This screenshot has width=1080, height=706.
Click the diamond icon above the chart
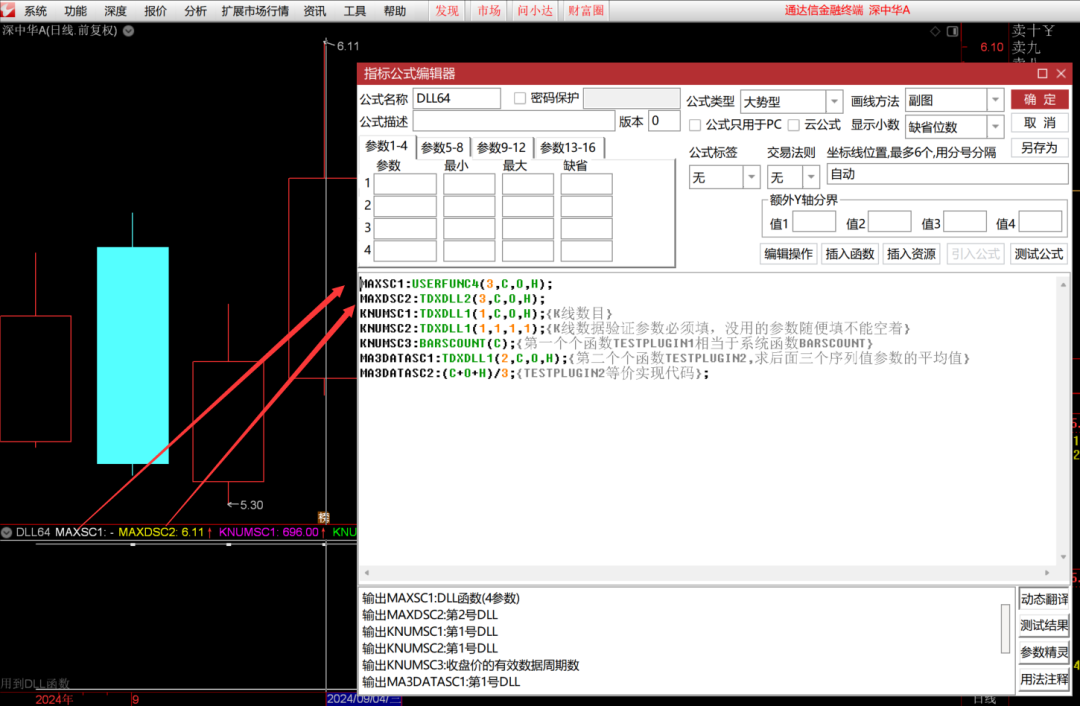pos(935,31)
